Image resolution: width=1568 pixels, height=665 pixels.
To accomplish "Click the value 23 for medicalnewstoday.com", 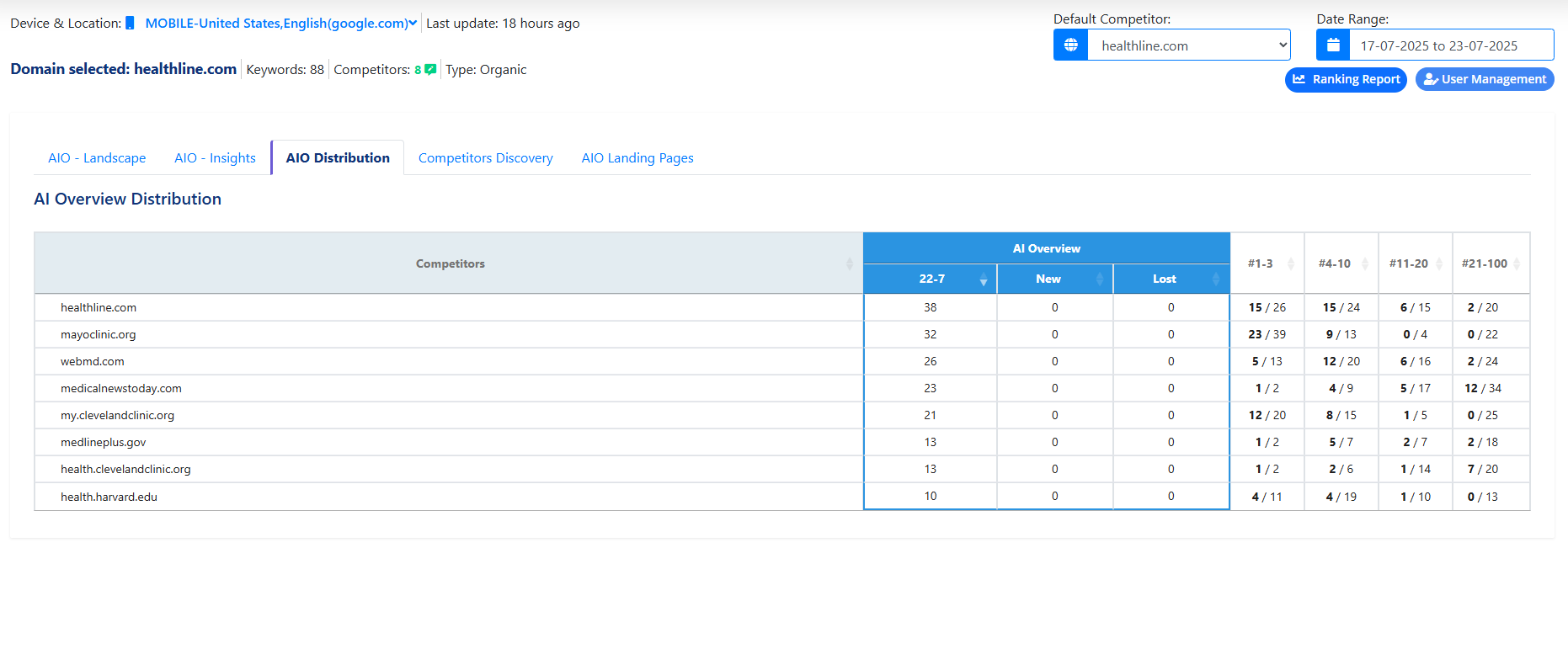I will point(931,388).
